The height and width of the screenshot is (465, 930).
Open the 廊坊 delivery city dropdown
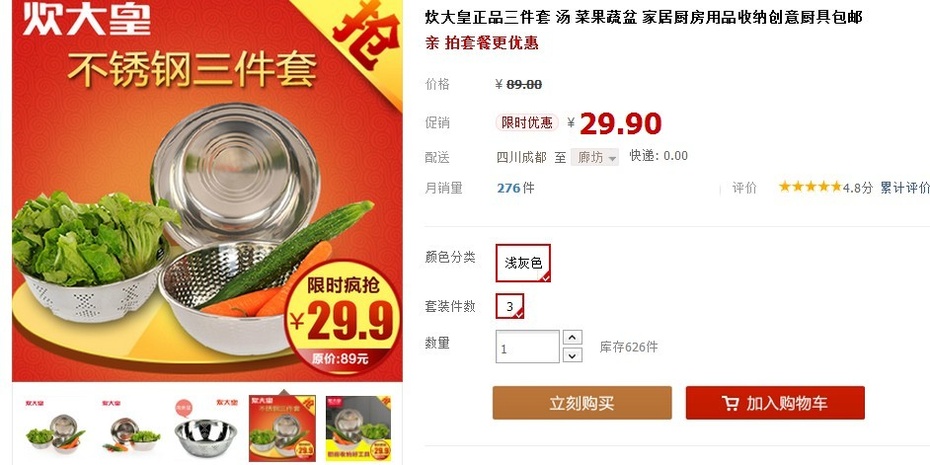[x=595, y=157]
